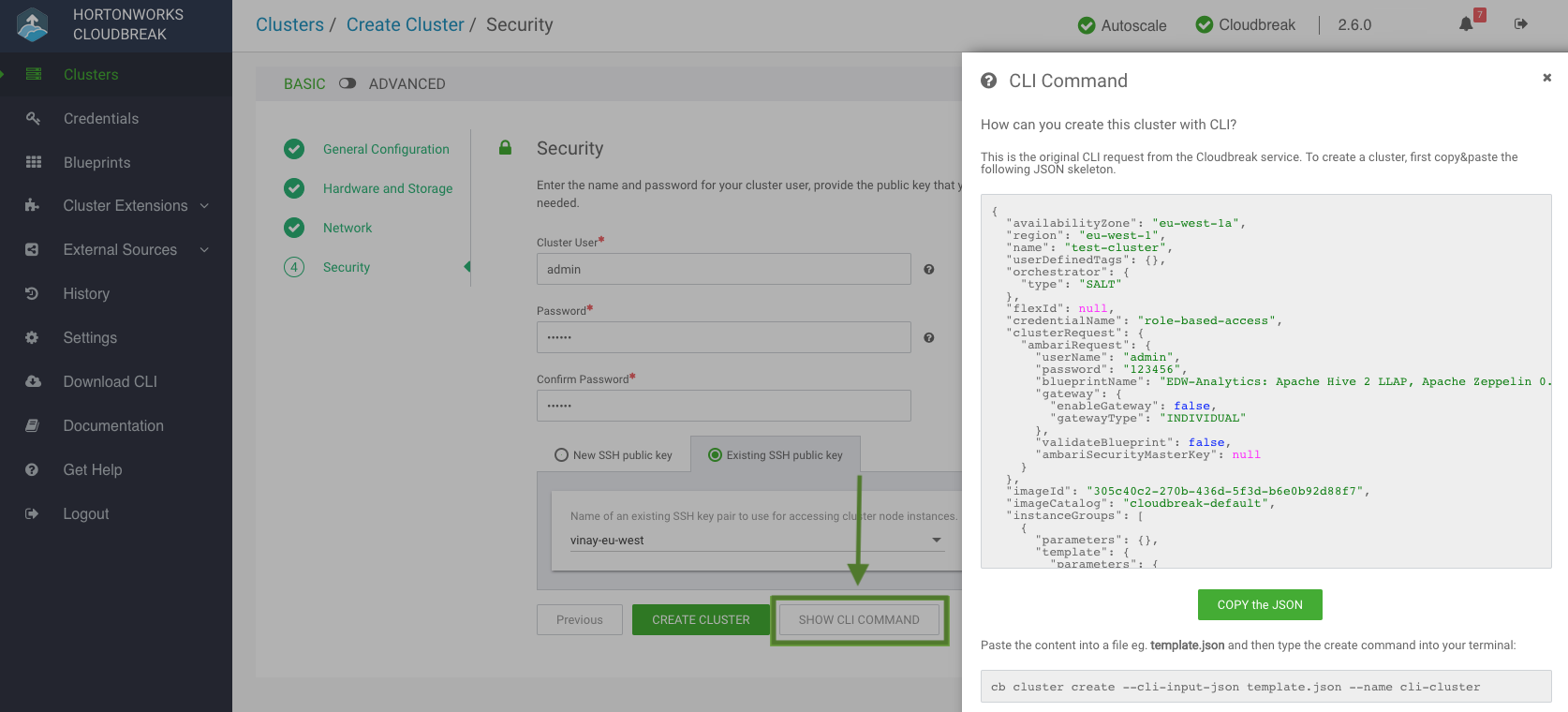Open the notifications bell icon
1568x712 pixels.
tap(1466, 24)
